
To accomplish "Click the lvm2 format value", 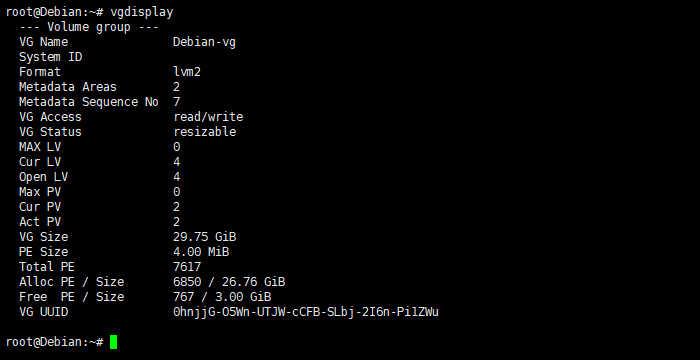I will click(x=187, y=72).
